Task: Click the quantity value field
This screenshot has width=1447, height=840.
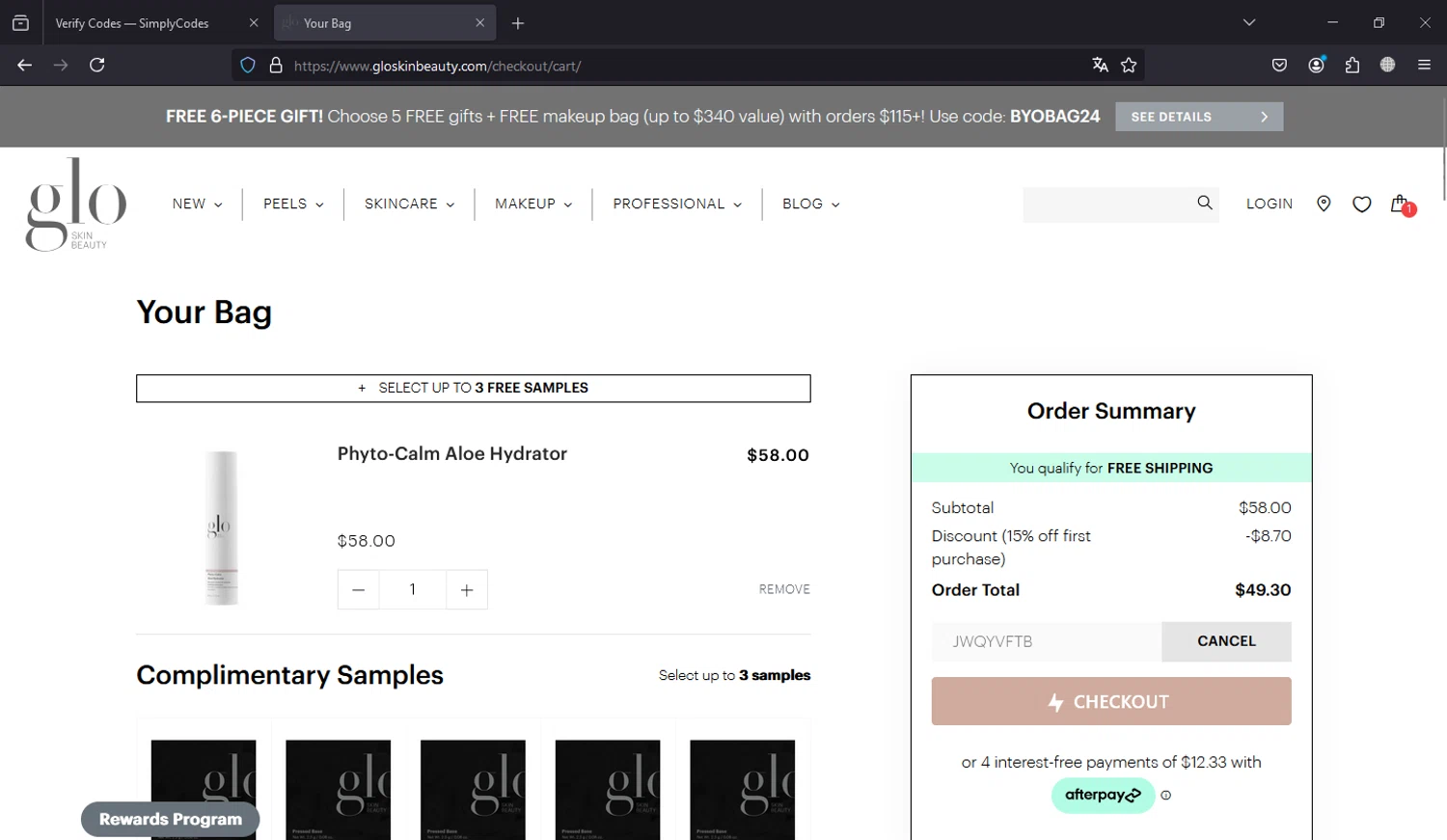Action: point(413,590)
